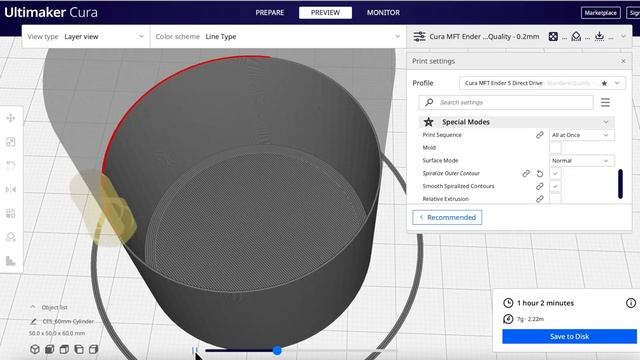640x360 pixels.
Task: Switch to right side view cube icon
Action: (x=93, y=349)
